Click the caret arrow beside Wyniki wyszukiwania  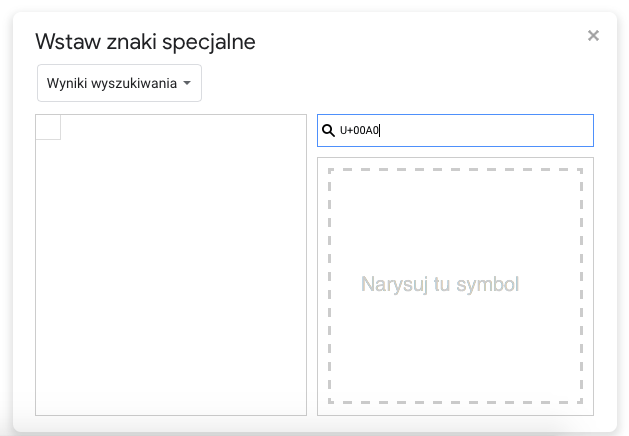tap(187, 84)
